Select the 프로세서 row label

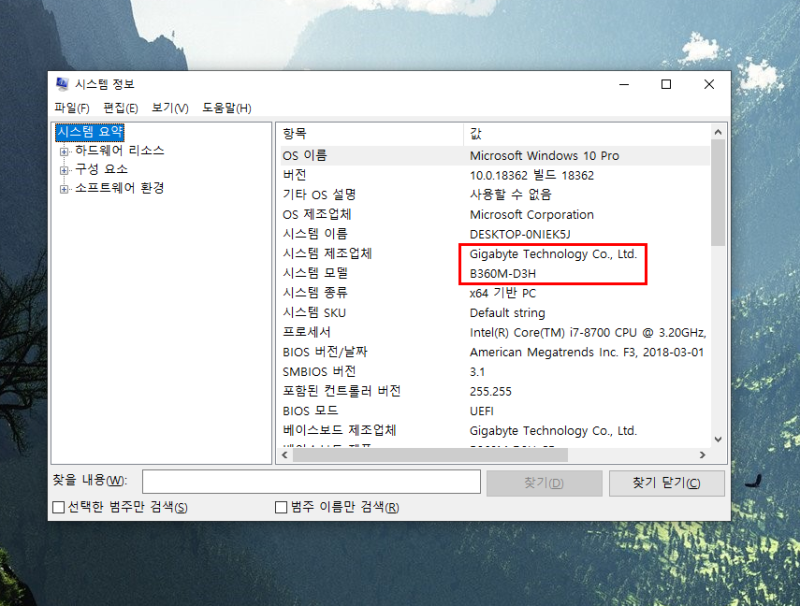pos(307,332)
